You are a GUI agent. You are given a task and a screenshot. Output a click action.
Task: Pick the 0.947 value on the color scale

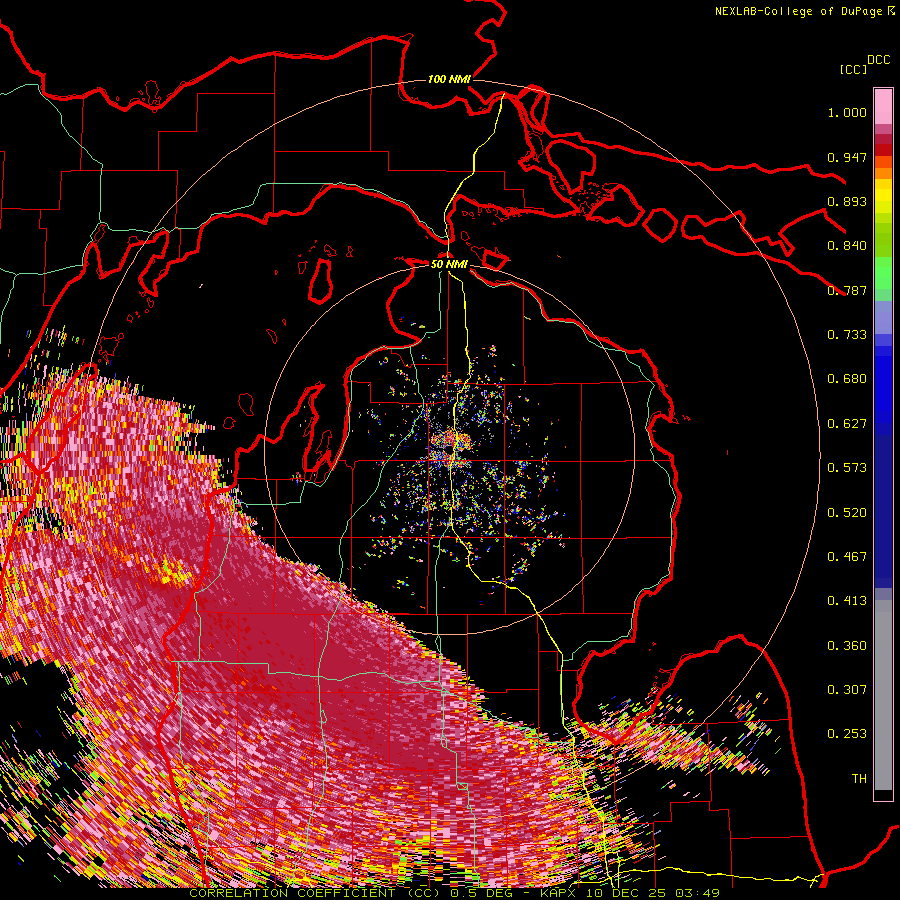(847, 157)
